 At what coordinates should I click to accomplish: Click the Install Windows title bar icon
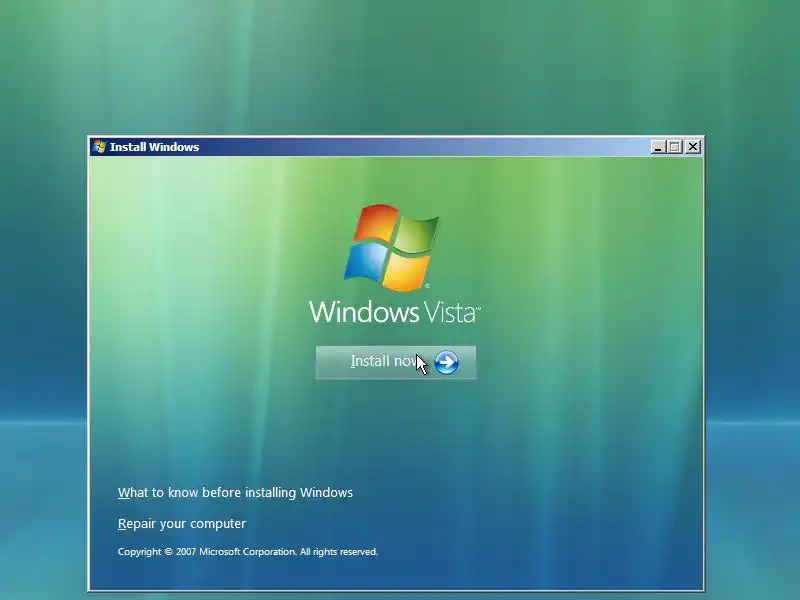(x=99, y=147)
